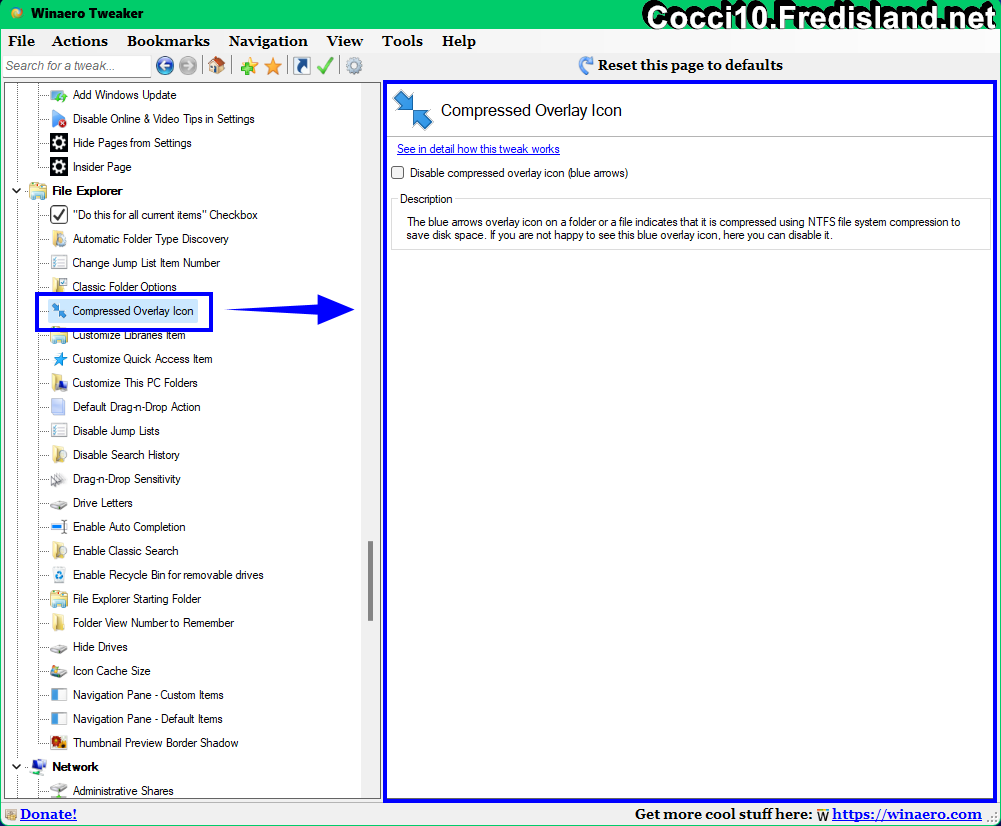Click the File Explorer Starting Folder icon

click(x=59, y=599)
